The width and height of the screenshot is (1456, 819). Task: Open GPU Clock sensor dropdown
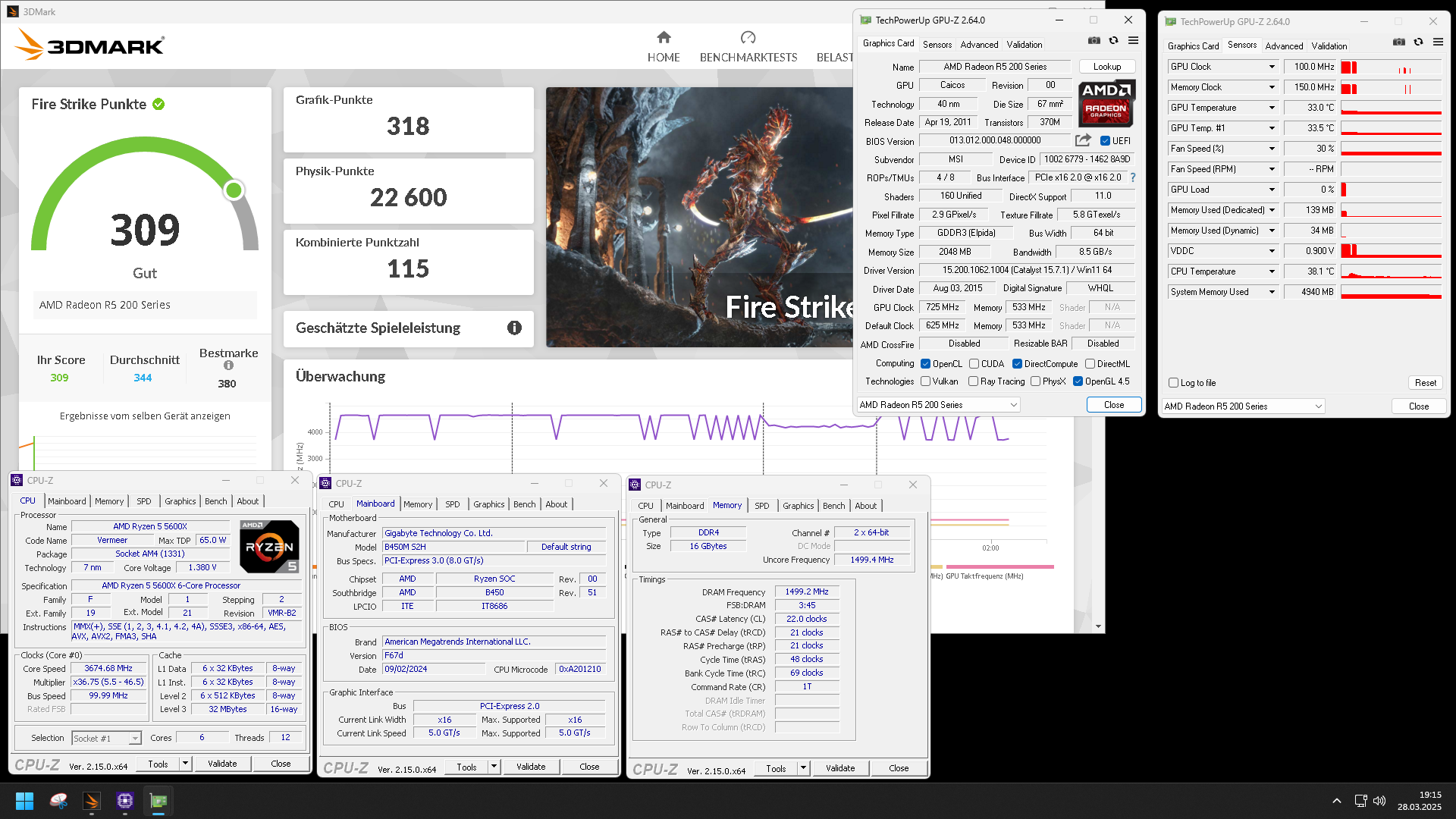point(1272,67)
